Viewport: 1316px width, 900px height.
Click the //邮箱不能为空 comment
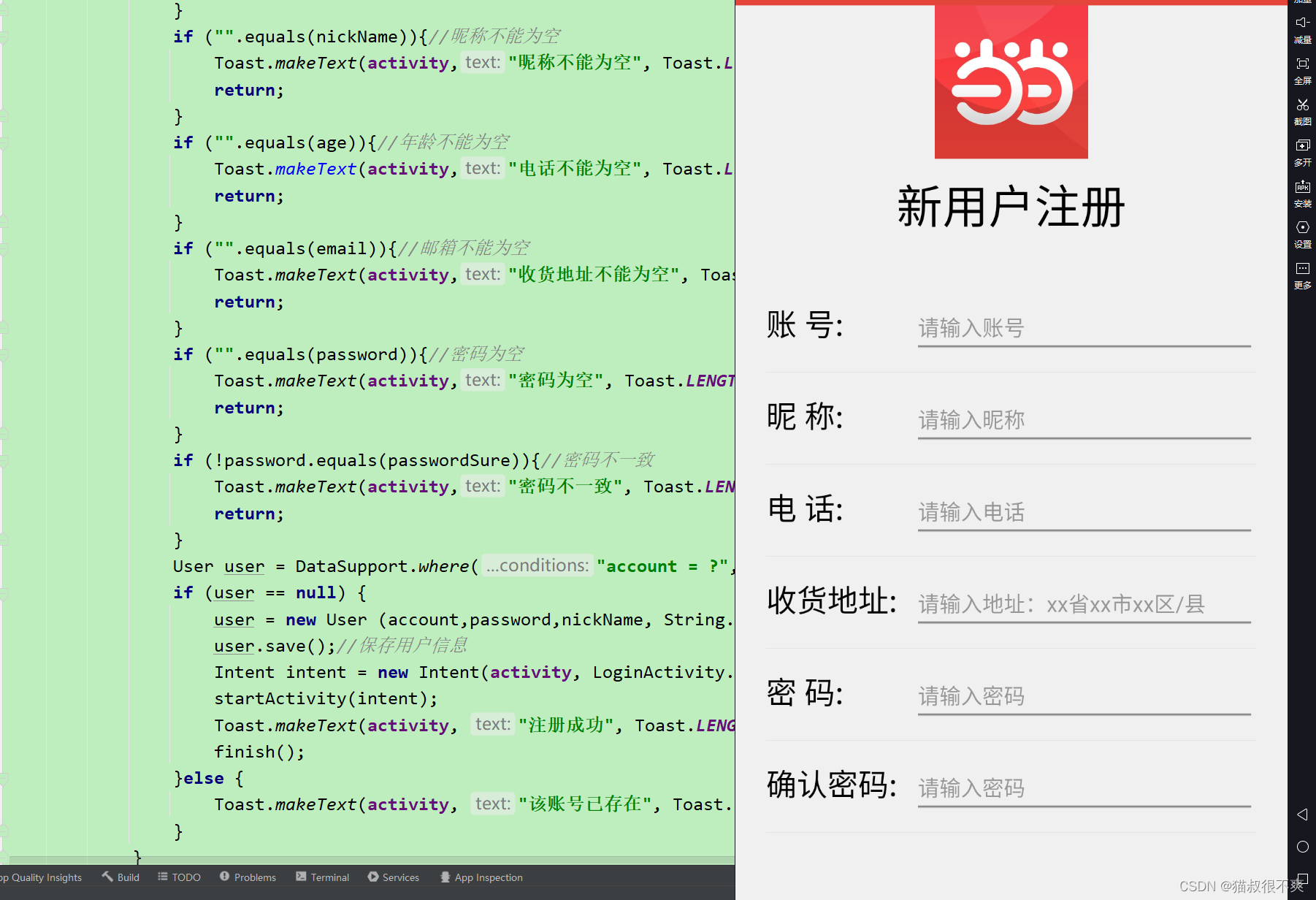coord(464,248)
